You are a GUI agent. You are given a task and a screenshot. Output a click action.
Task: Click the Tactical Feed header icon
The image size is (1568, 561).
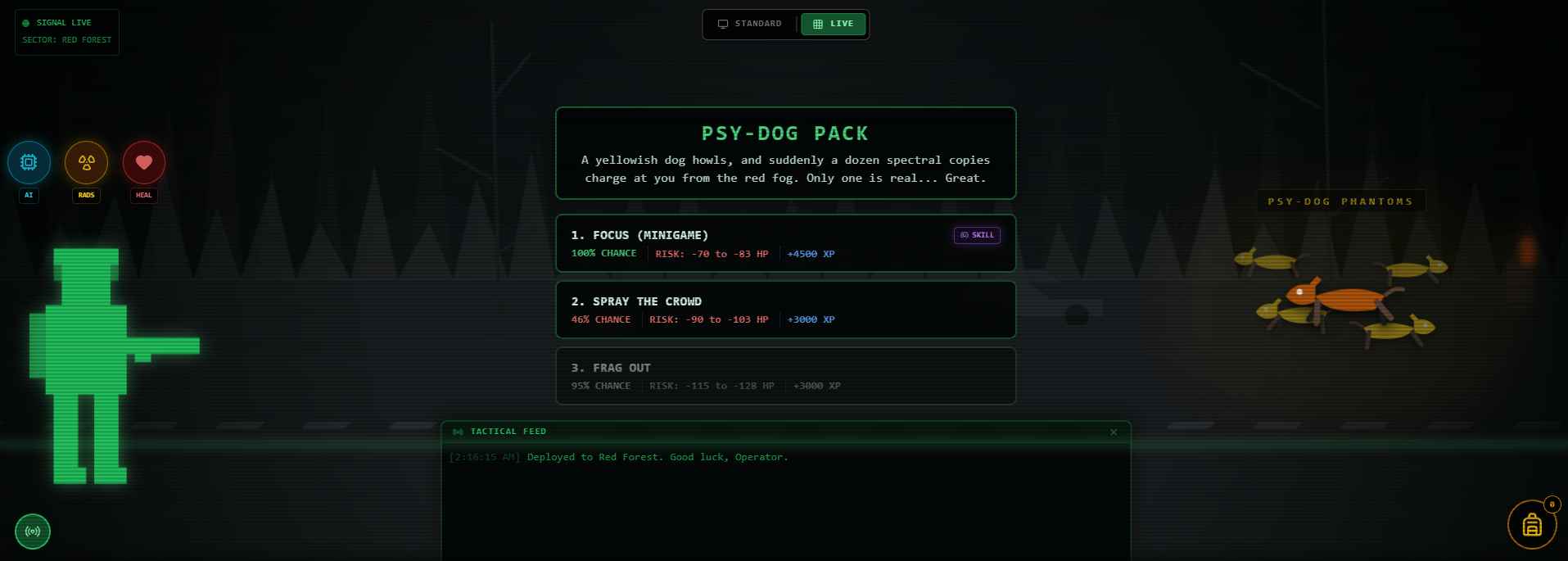[458, 432]
